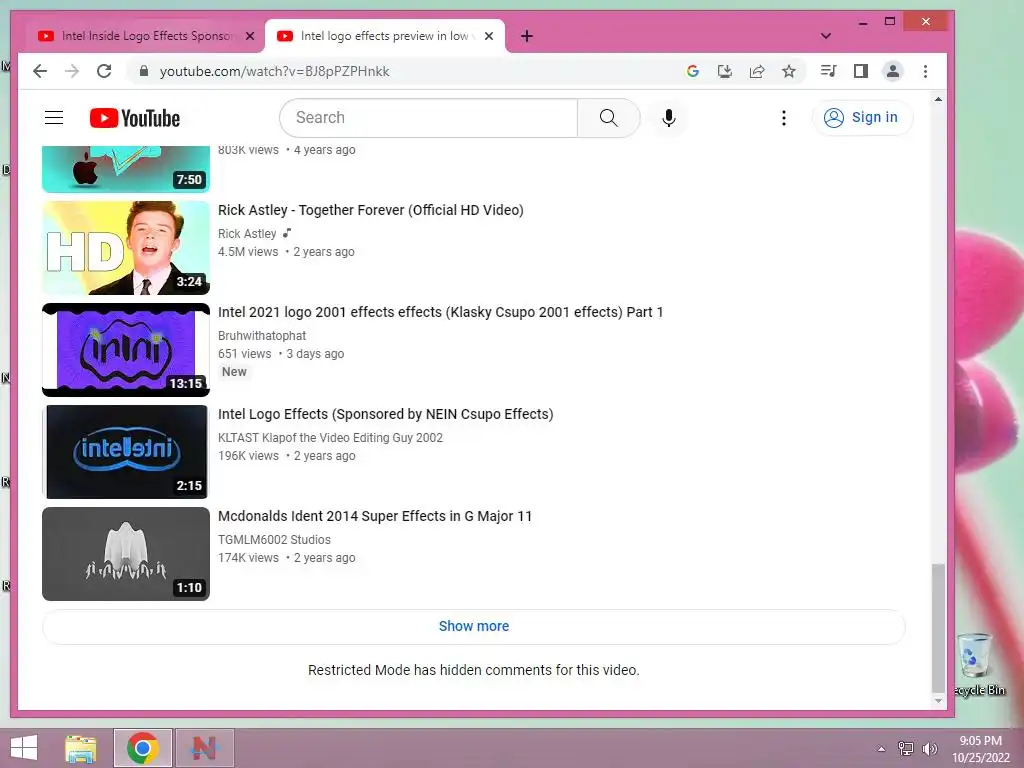Open volume control in tray
The image size is (1024, 768).
[929, 748]
